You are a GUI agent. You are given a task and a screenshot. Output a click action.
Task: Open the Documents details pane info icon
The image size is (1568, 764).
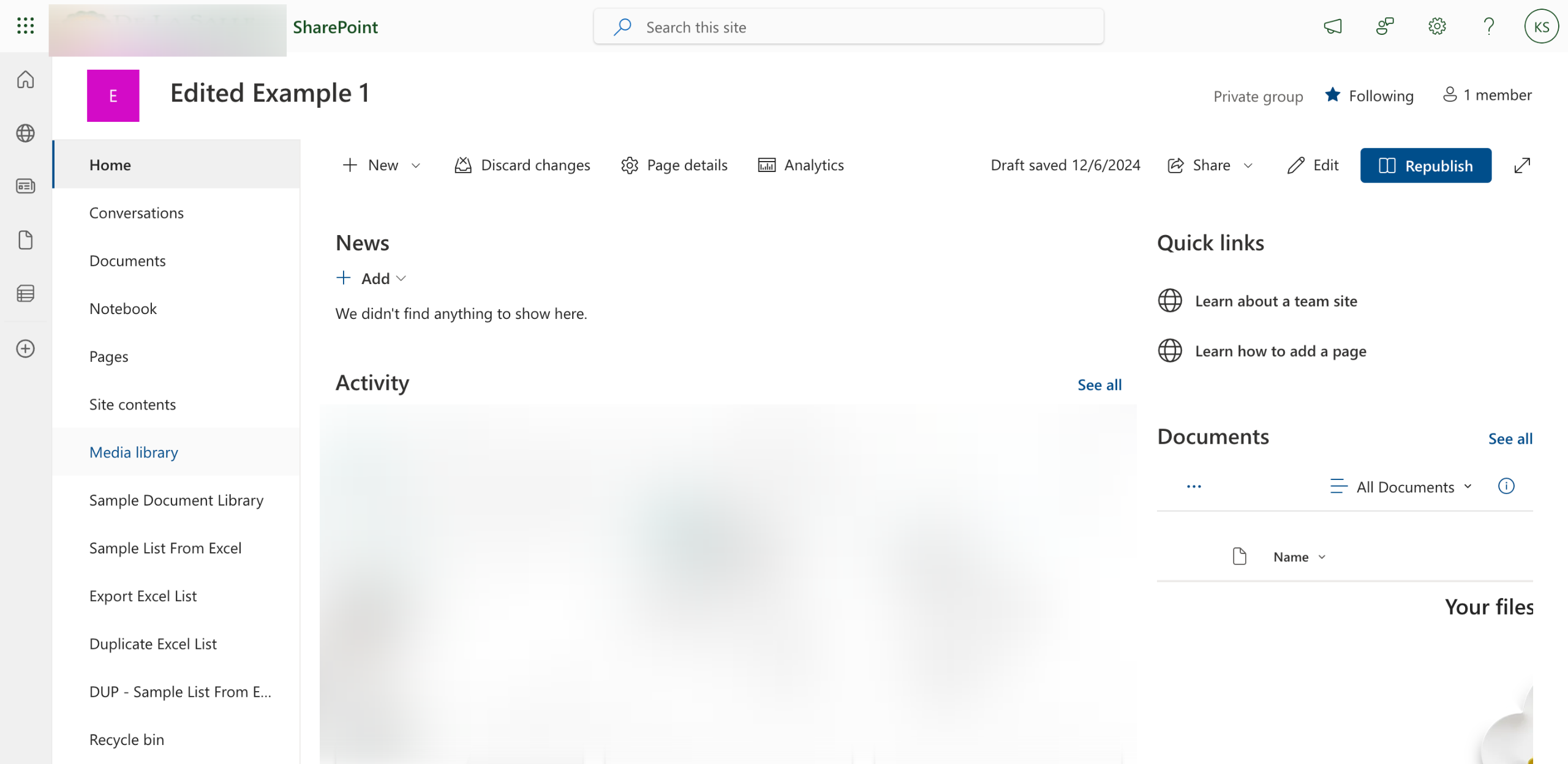[1506, 486]
